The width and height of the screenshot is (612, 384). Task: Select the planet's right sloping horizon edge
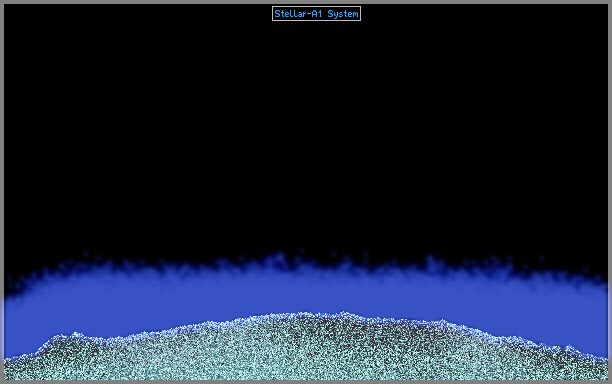click(x=527, y=339)
